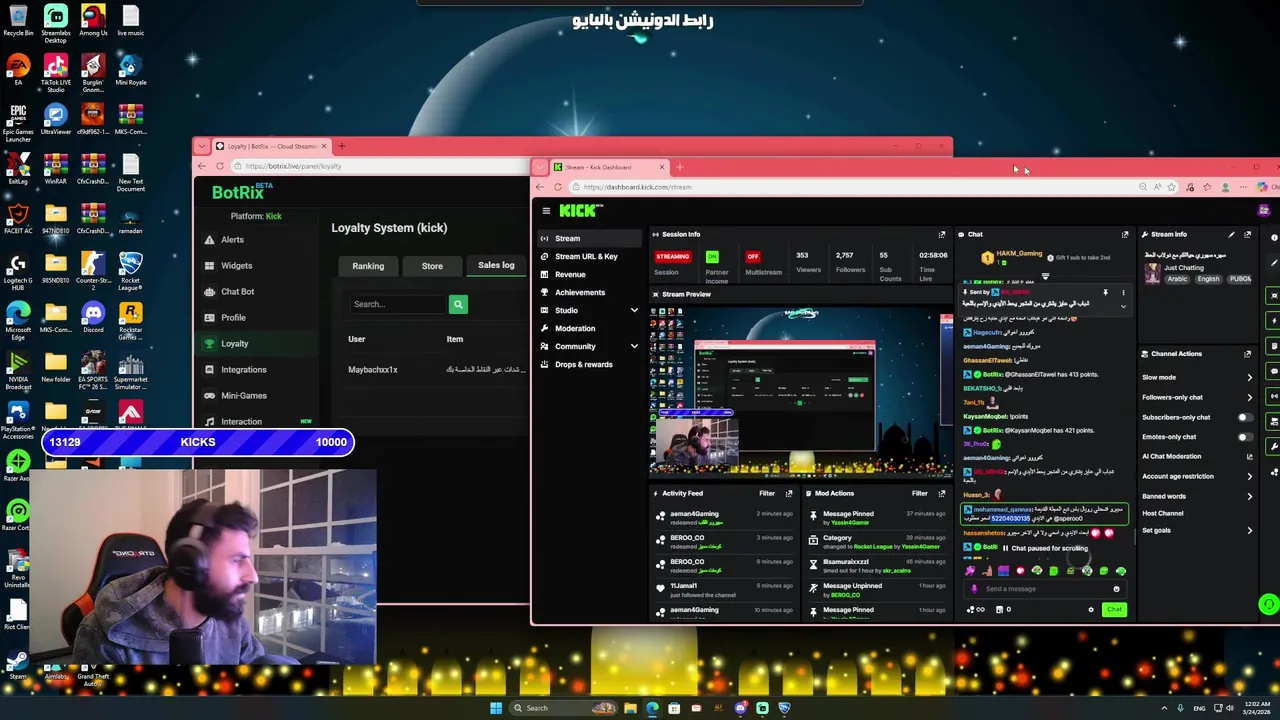Click Filter in Activity Feed
This screenshot has height=720, width=1280.
[767, 493]
